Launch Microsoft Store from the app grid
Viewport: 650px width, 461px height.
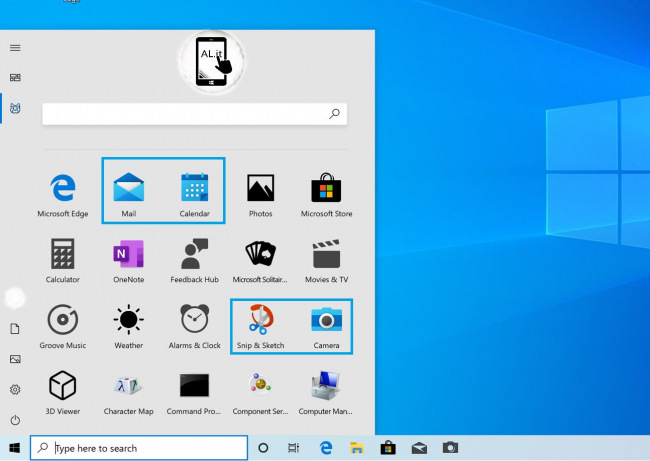point(326,195)
